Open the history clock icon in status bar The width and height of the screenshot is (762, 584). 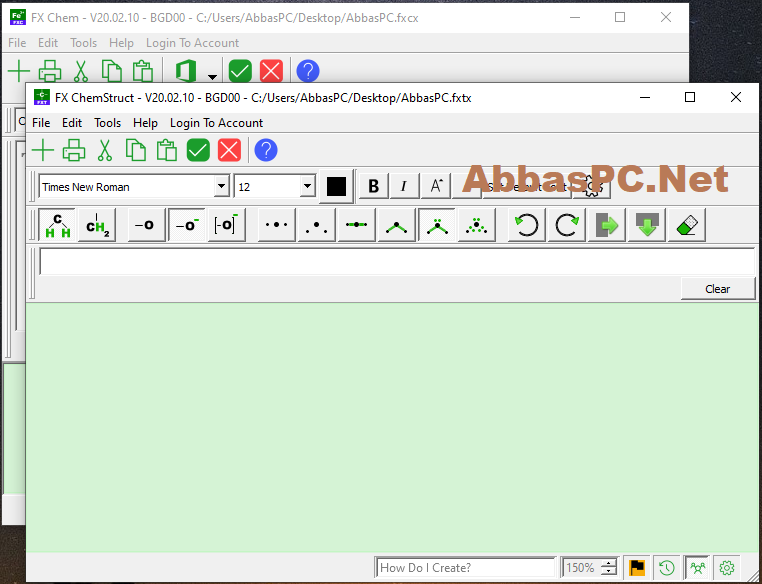666,567
